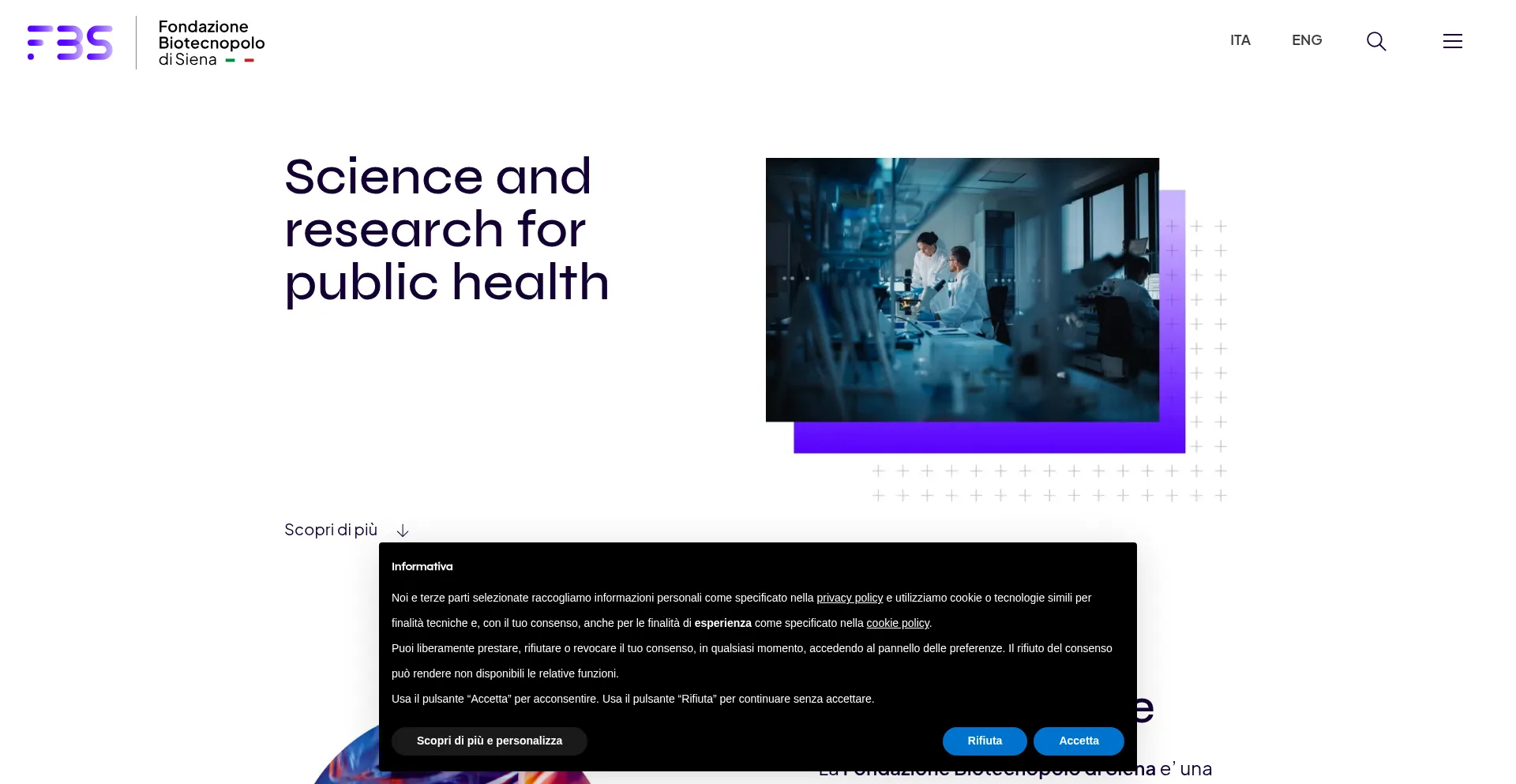The height and width of the screenshot is (784, 1516).
Task: Open the search magnifier icon
Action: click(x=1376, y=41)
